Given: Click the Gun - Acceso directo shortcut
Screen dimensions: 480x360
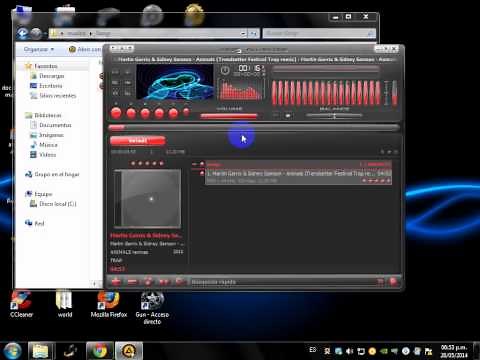Looking at the screenshot, I should click(x=152, y=308).
